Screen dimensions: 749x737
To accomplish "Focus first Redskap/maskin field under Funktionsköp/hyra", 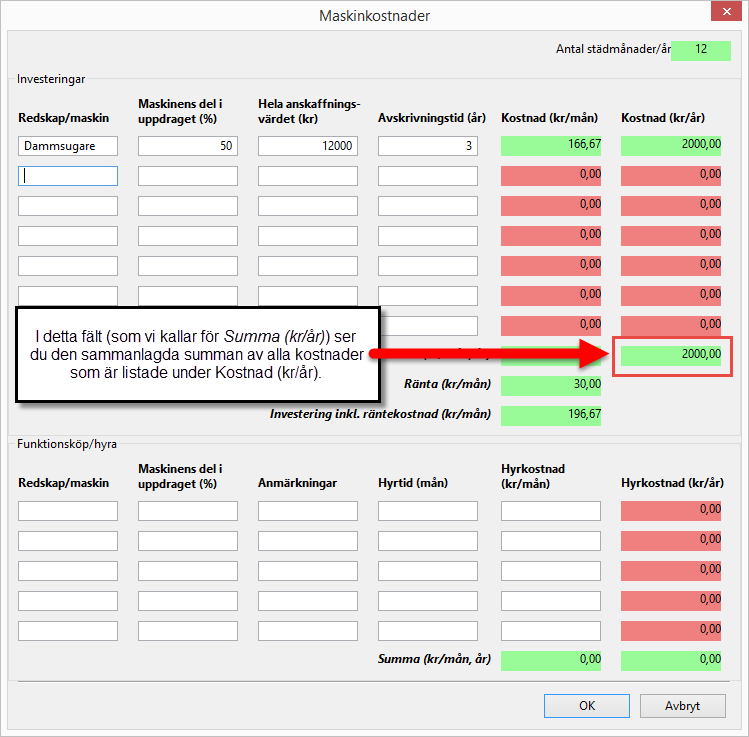I will [68, 511].
